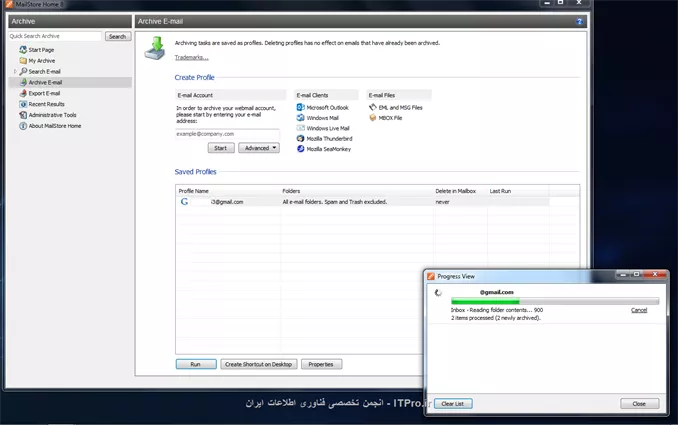
Task: Click Create Shortcut on Desktop button
Action: (259, 364)
